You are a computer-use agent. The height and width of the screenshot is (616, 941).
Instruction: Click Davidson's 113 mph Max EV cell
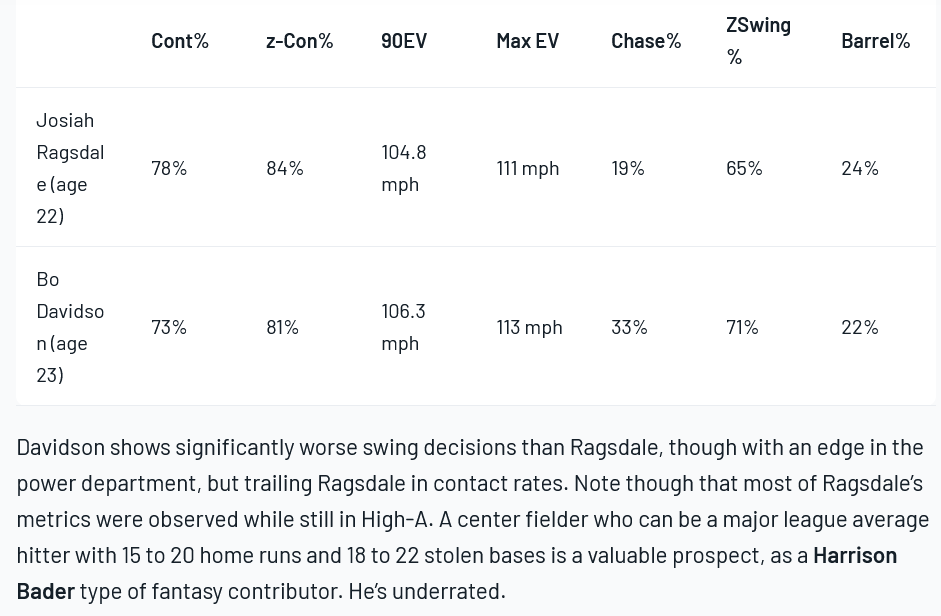pos(529,327)
